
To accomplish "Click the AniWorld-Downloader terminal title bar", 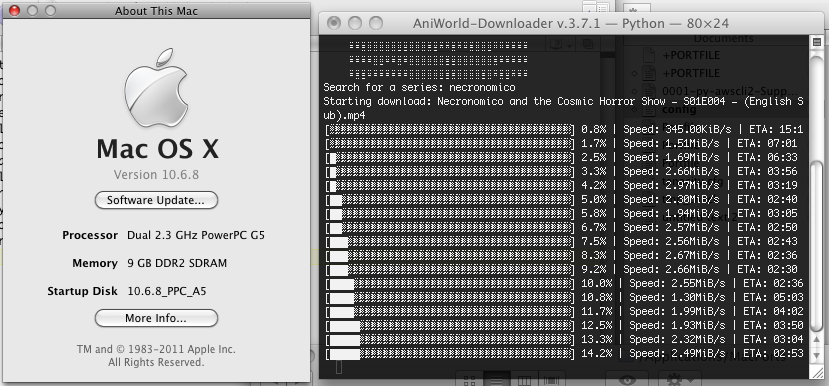I will tap(570, 23).
